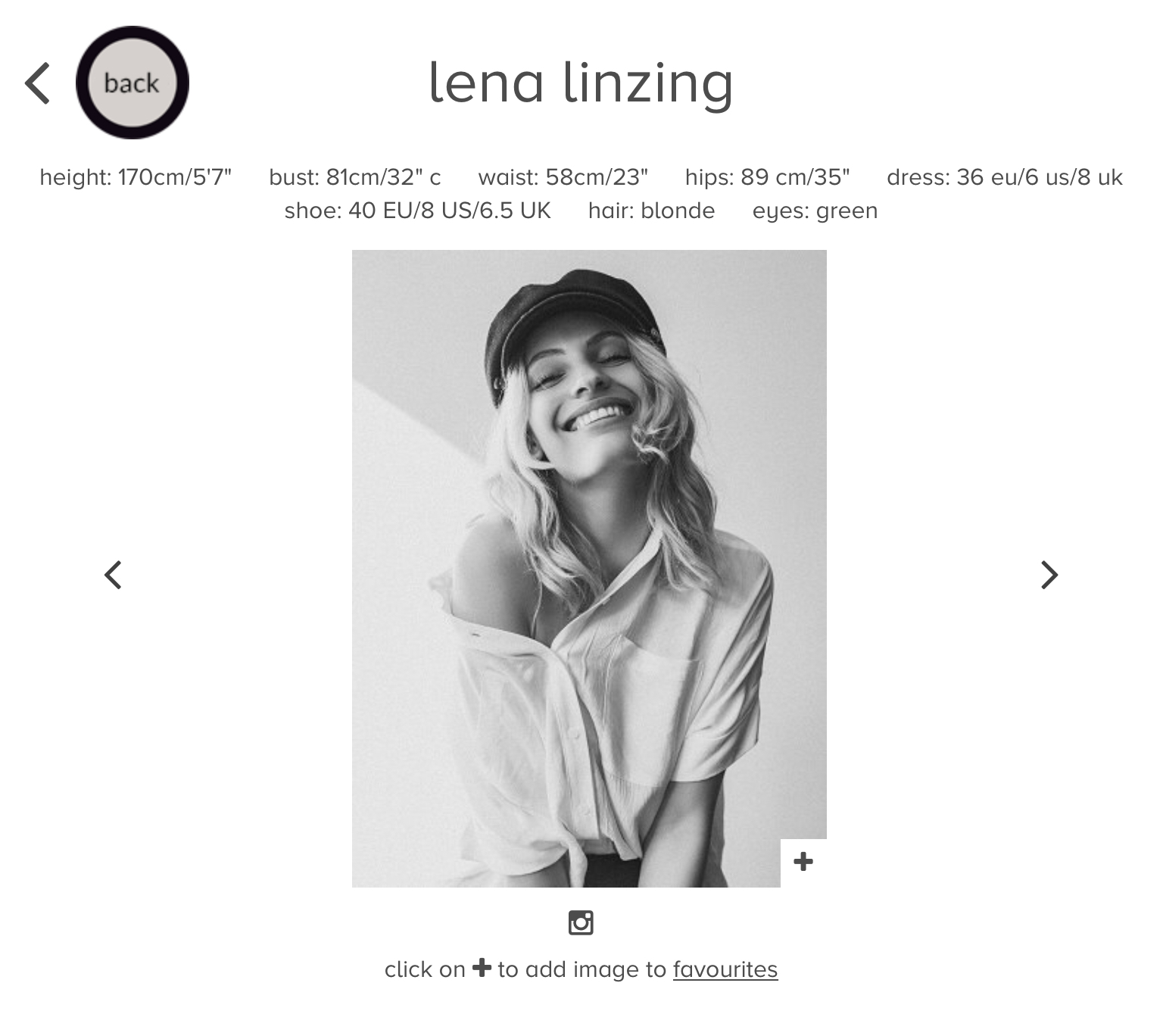This screenshot has height=1036, width=1163.
Task: Click the back chevron arrow at top left
Action: click(38, 83)
